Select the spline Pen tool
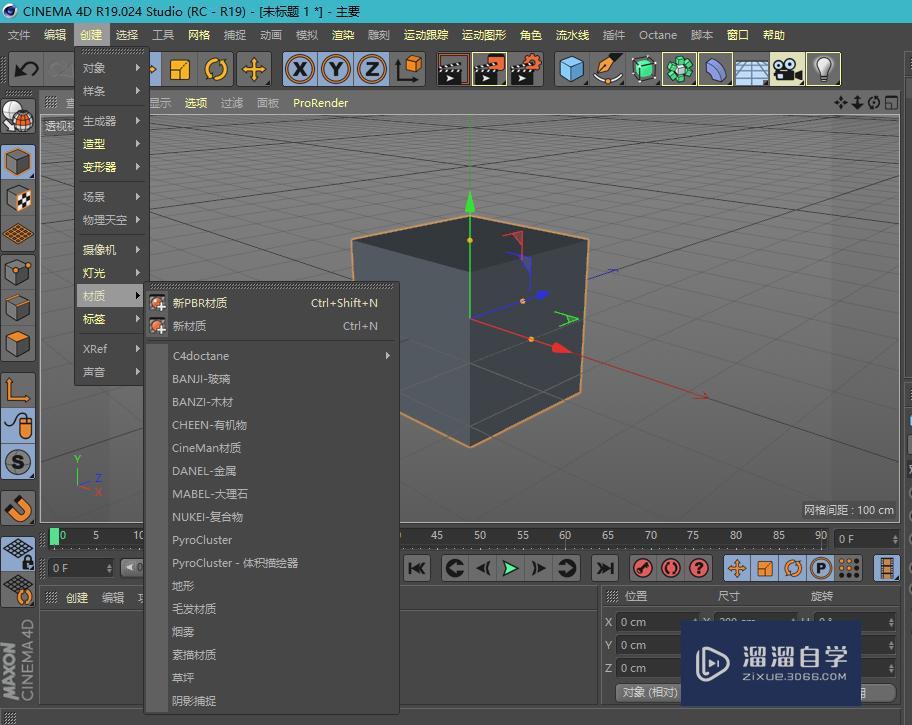 pos(608,69)
